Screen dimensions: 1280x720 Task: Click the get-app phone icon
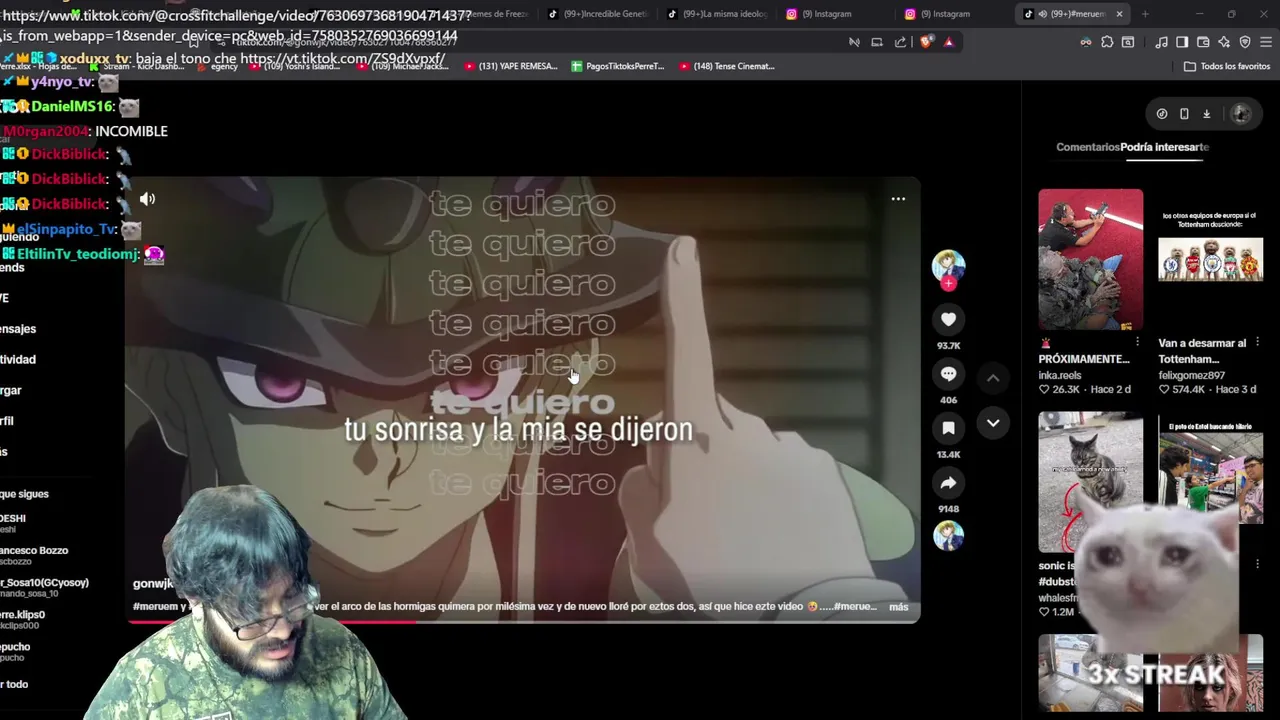tap(1184, 114)
